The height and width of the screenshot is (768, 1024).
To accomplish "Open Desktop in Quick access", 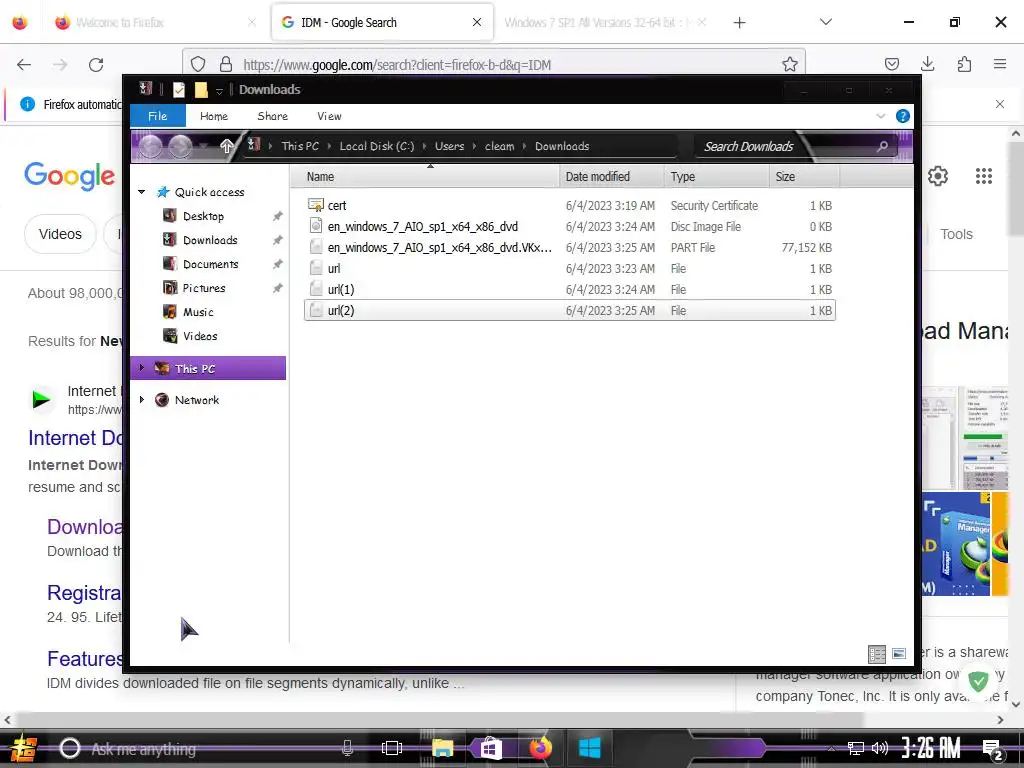I will pyautogui.click(x=203, y=216).
